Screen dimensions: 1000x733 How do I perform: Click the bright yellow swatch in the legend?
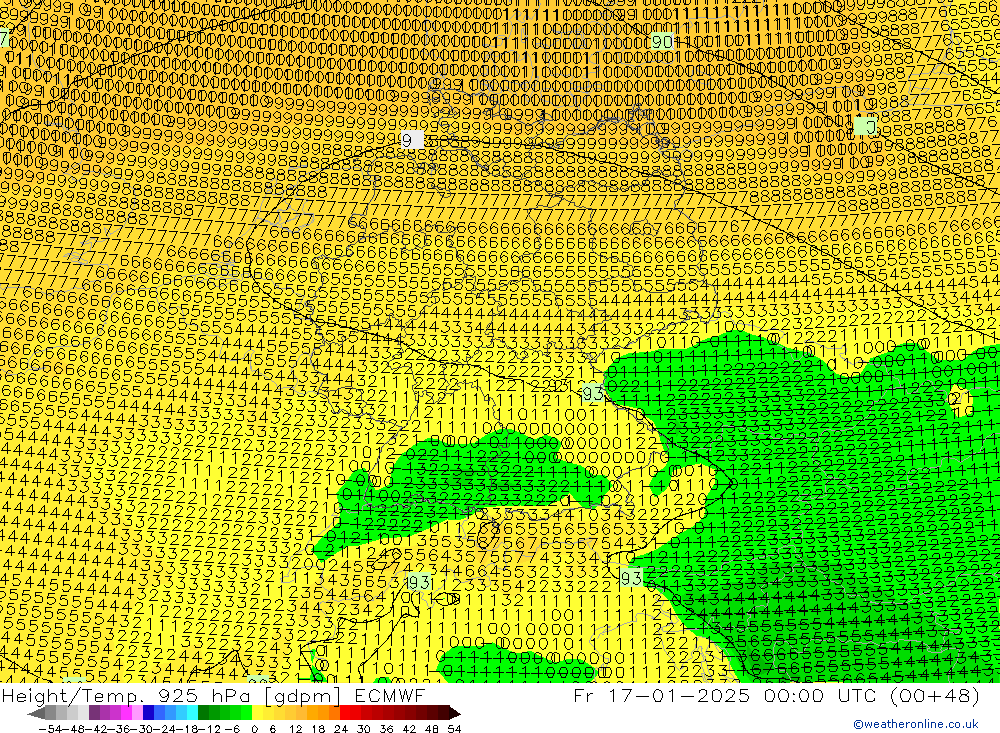258,714
